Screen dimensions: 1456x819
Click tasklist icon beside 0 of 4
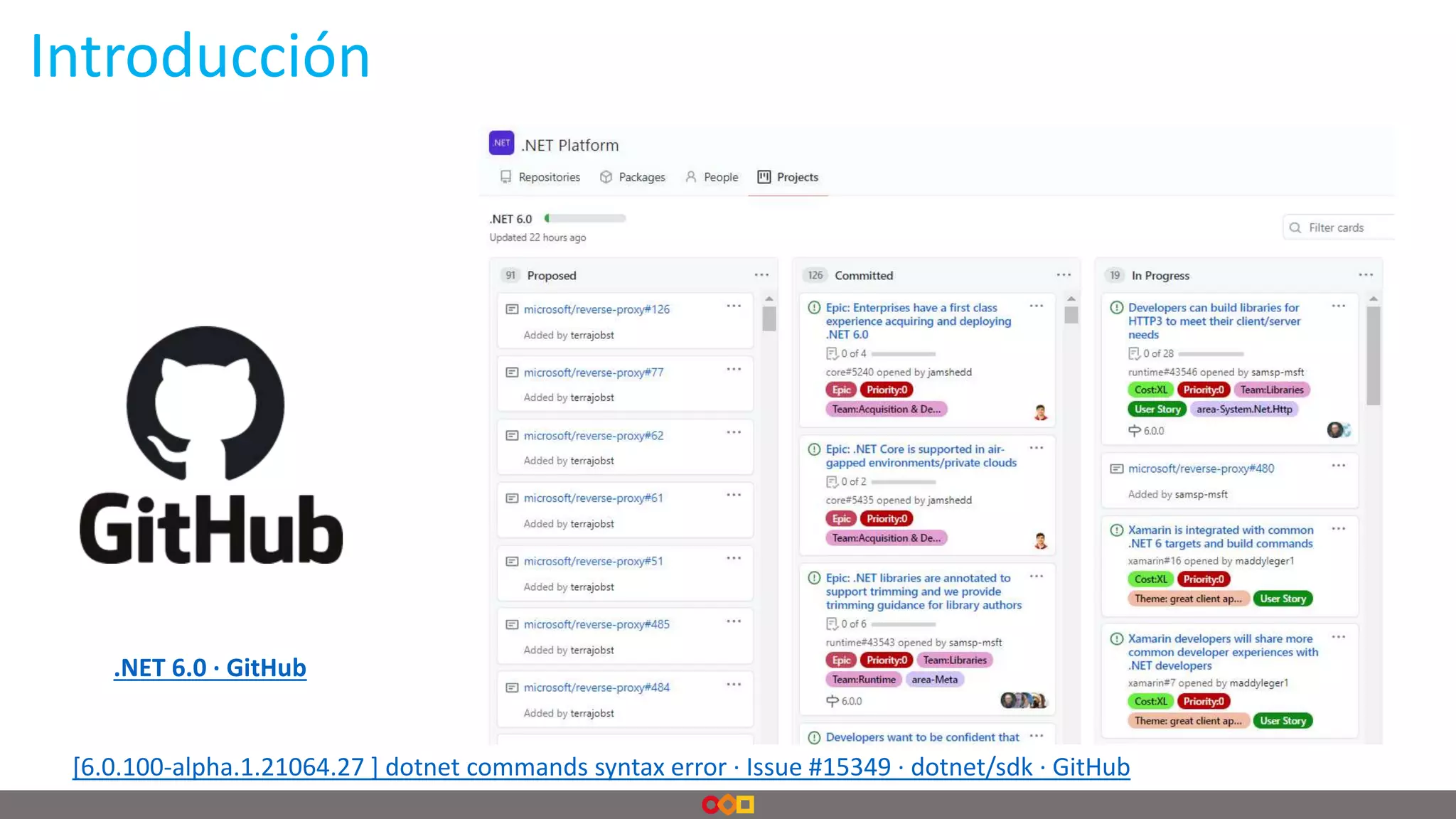(832, 353)
